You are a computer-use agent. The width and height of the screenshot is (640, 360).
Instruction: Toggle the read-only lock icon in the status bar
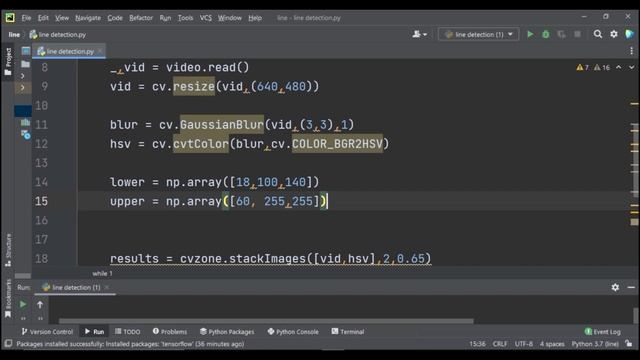pos(629,344)
